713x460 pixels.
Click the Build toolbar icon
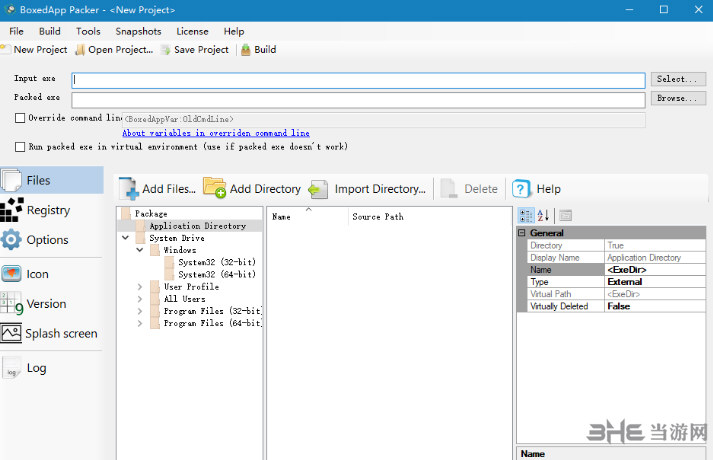(x=246, y=50)
